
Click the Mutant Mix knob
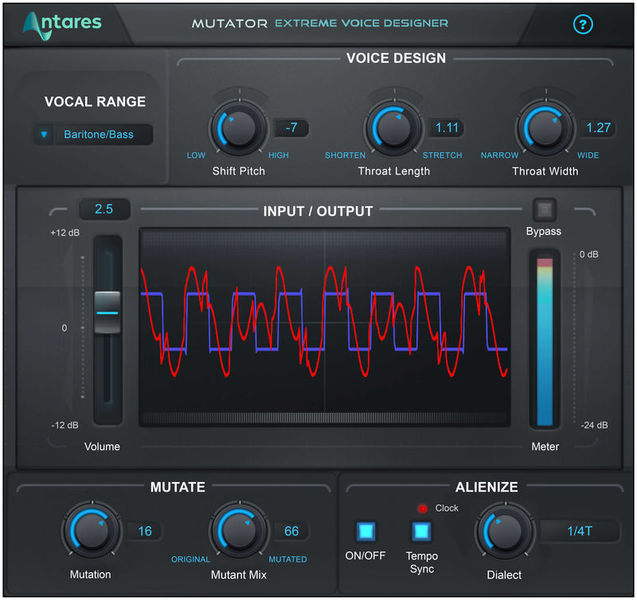point(239,531)
